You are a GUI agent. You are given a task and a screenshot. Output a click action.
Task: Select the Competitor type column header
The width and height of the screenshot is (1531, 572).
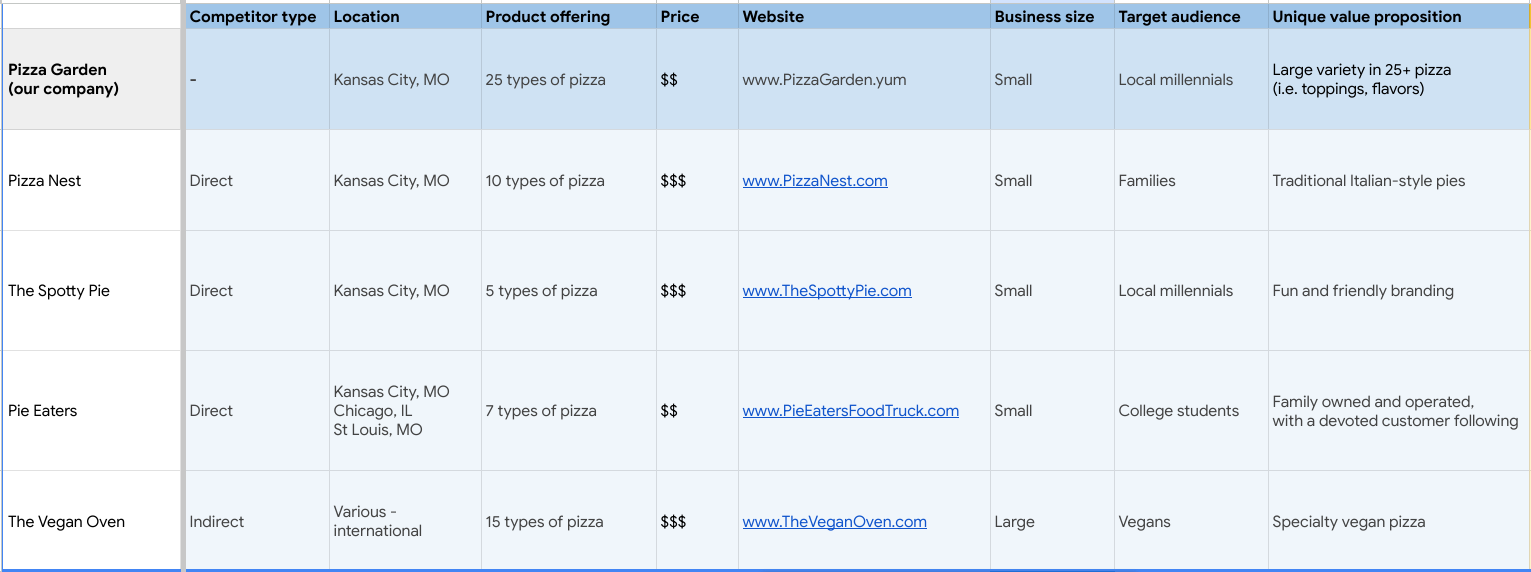[x=253, y=17]
